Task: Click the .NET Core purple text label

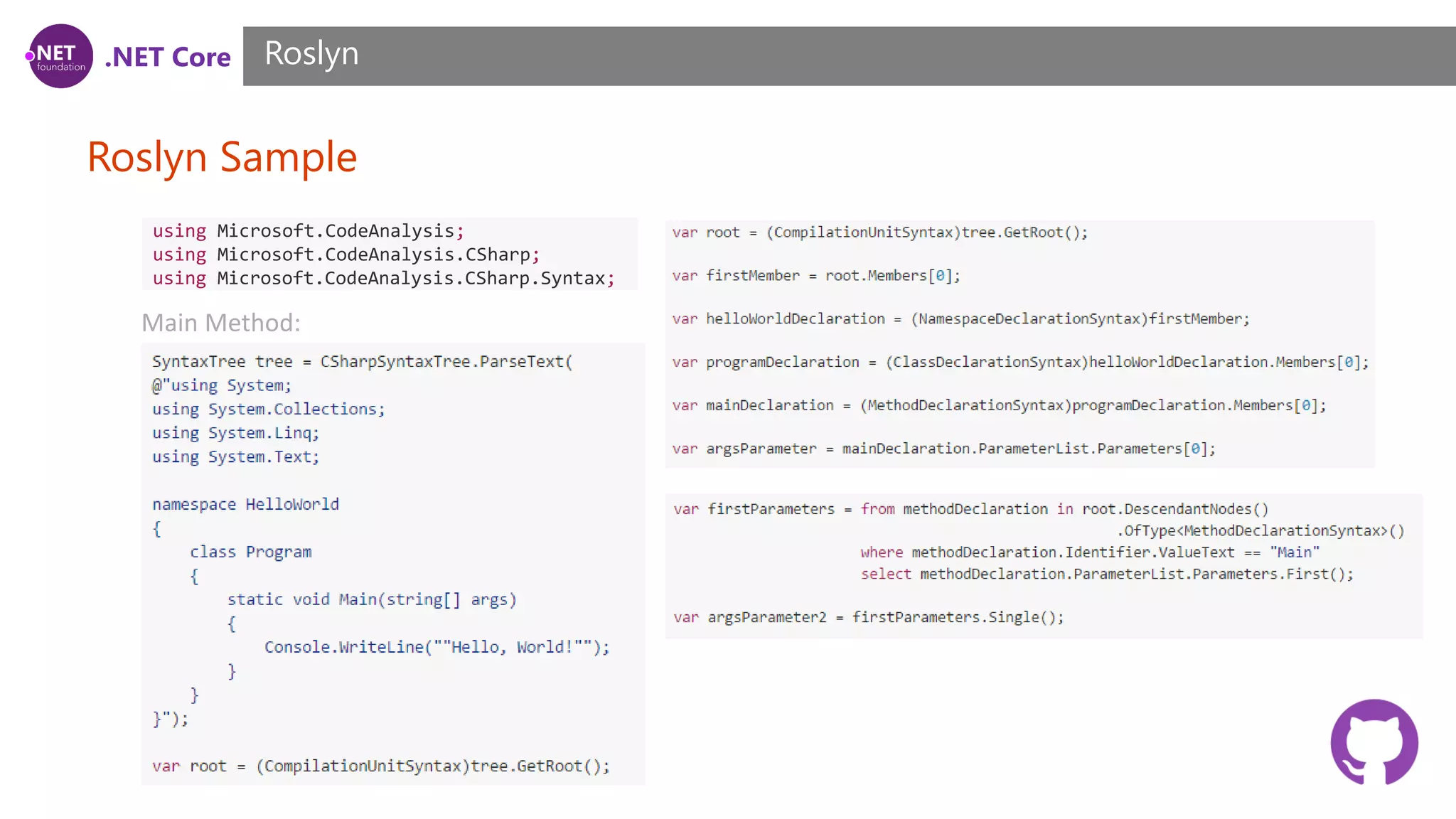Action: [x=168, y=57]
